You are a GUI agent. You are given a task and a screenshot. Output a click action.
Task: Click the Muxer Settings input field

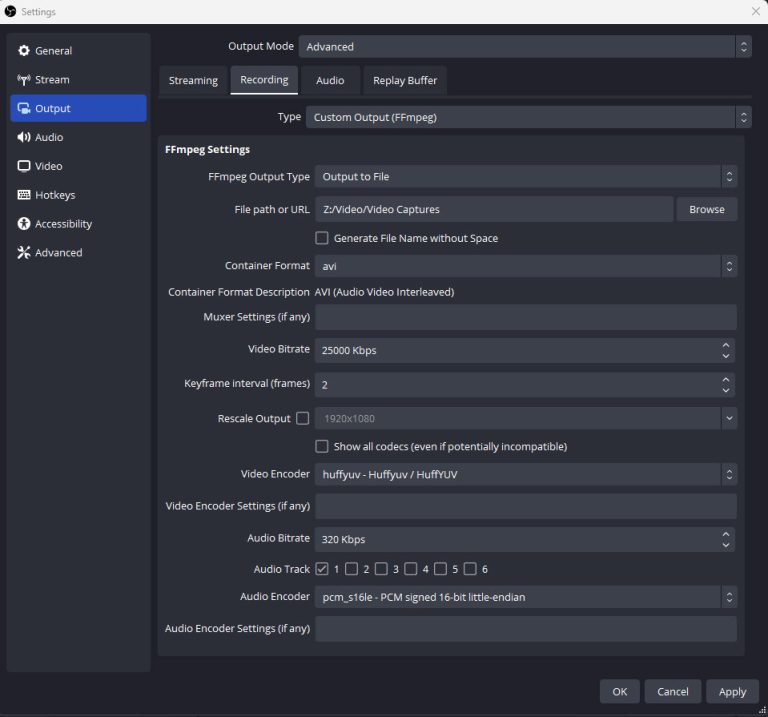[525, 318]
